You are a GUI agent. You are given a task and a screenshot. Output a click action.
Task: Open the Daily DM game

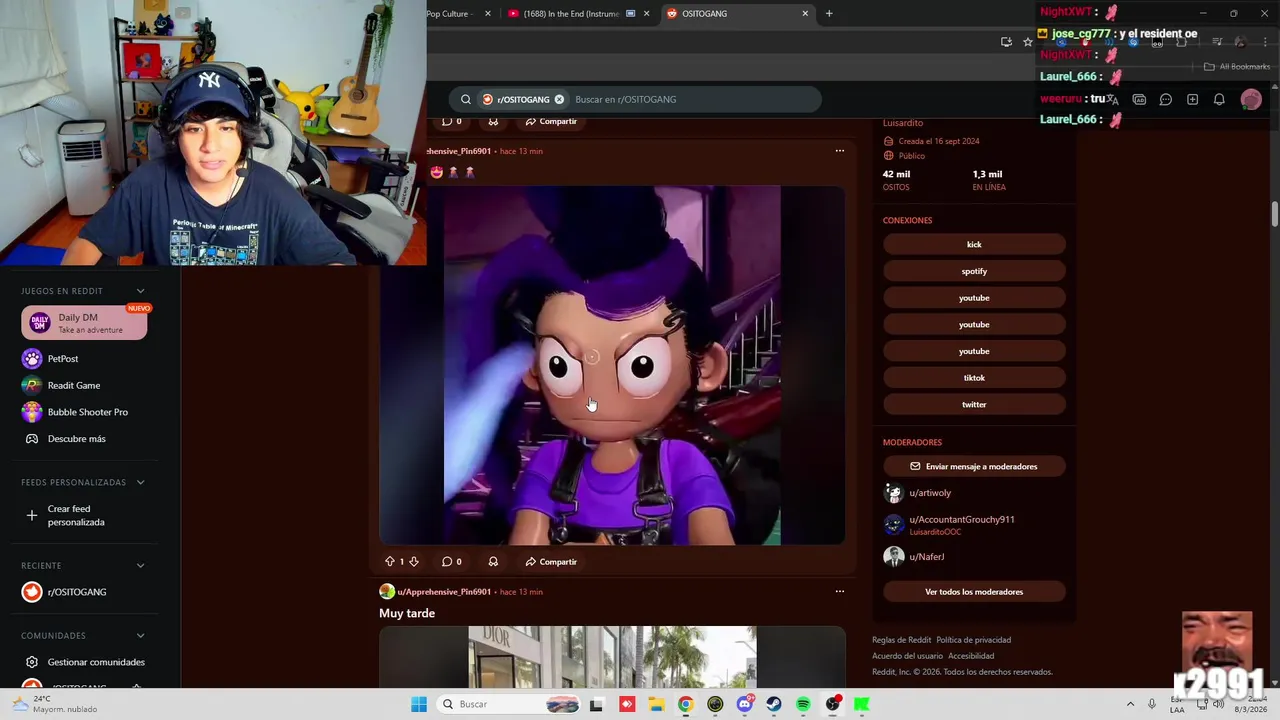(x=84, y=323)
